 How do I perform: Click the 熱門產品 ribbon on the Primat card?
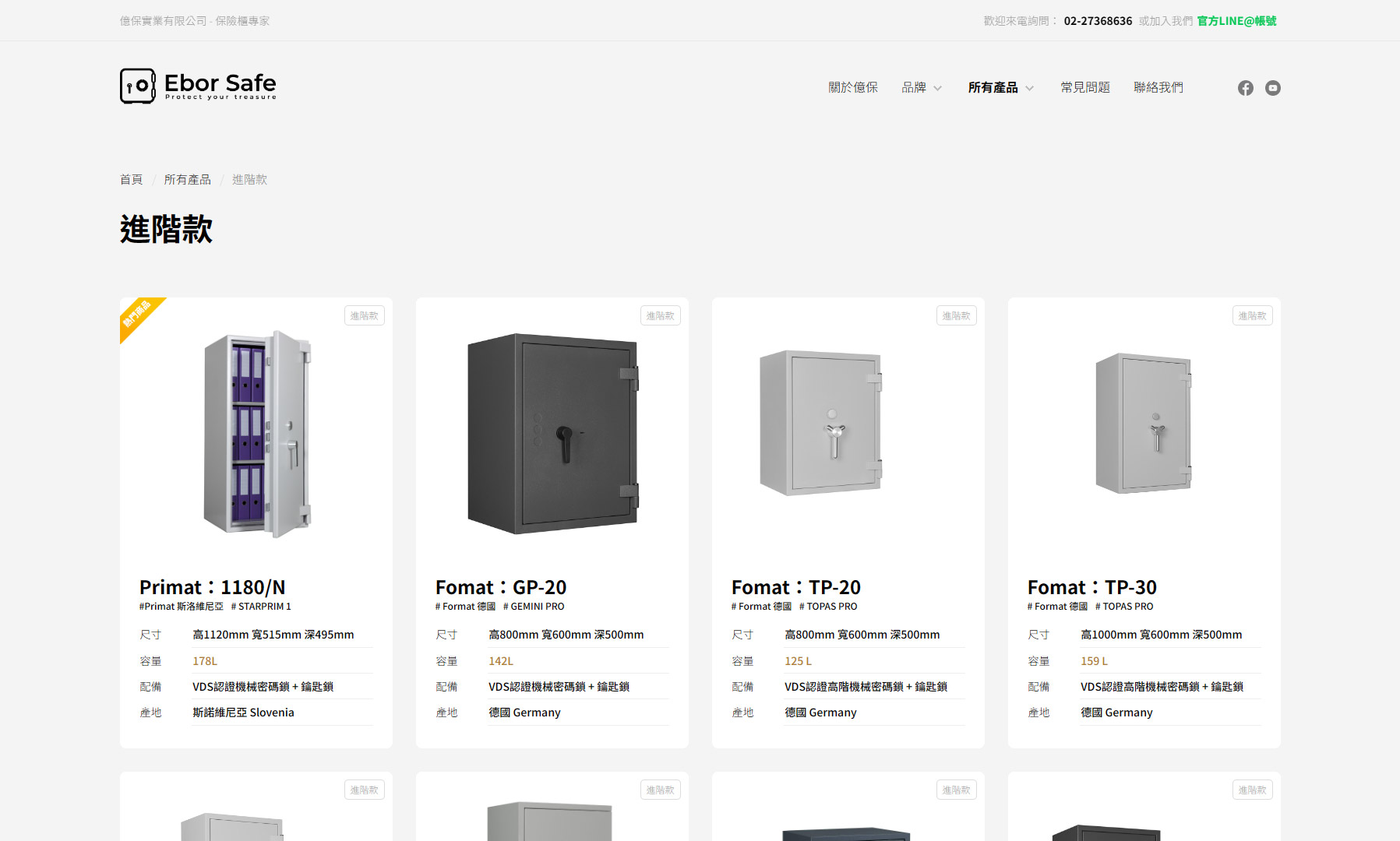coord(138,315)
